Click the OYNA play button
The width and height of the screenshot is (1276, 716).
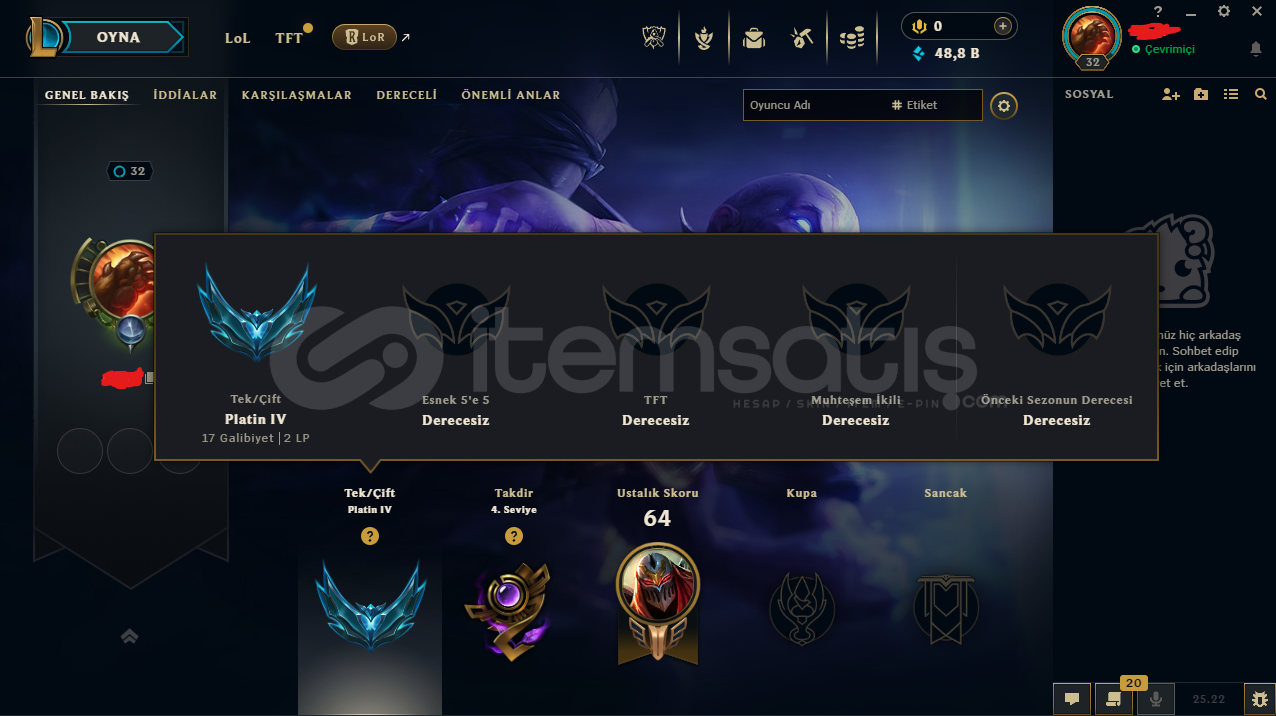(119, 37)
